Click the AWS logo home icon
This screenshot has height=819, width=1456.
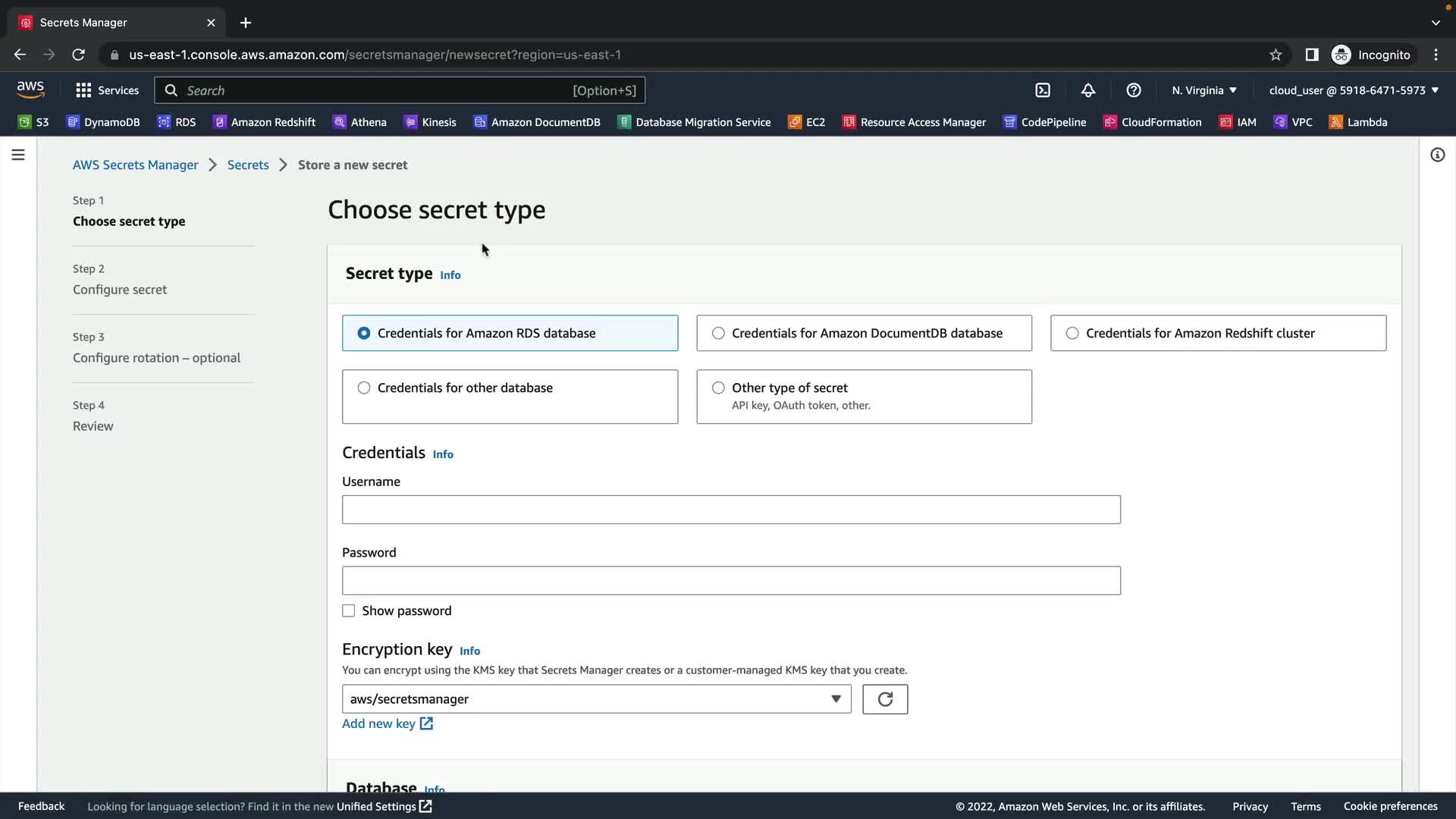(30, 89)
